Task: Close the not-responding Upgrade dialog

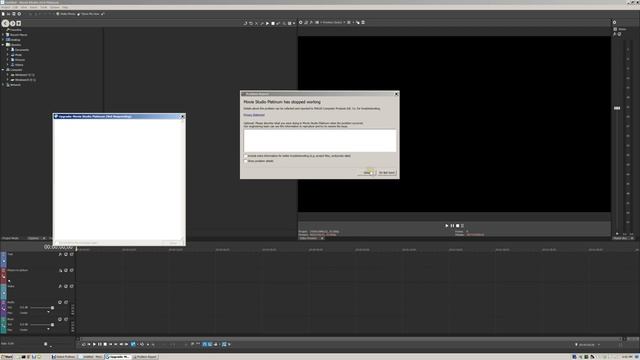Action: coord(182,116)
